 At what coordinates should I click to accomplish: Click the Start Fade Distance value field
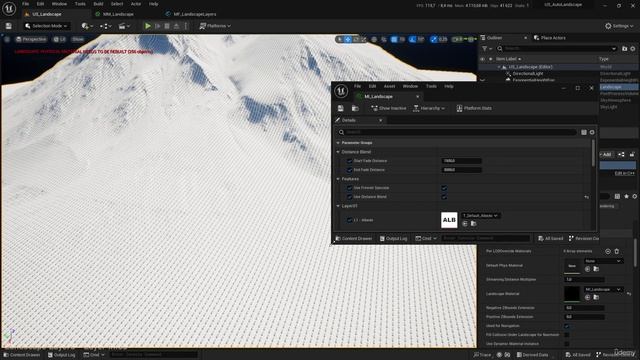click(461, 161)
